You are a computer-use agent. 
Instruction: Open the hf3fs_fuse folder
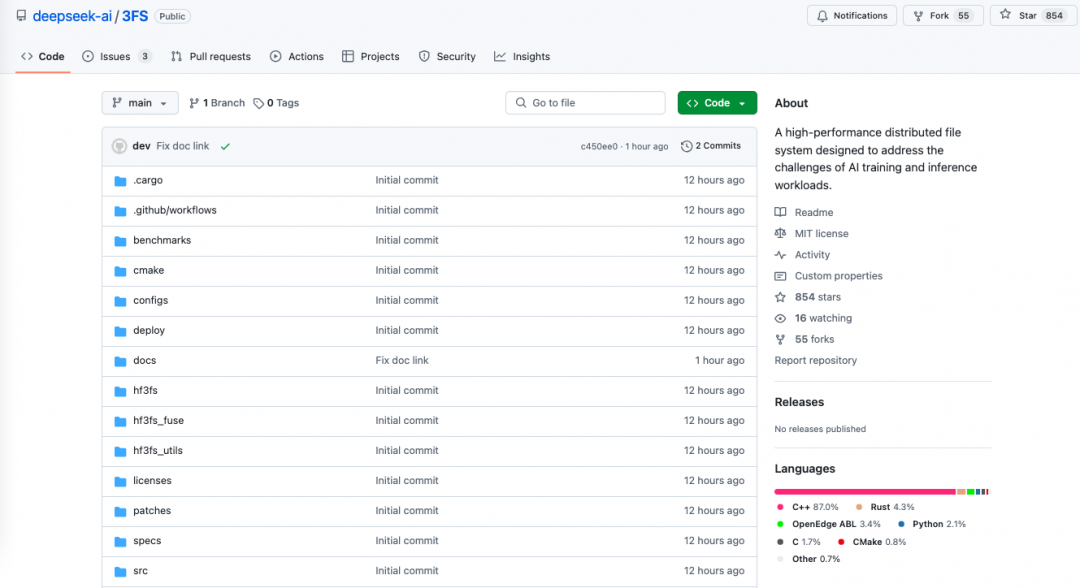click(158, 421)
